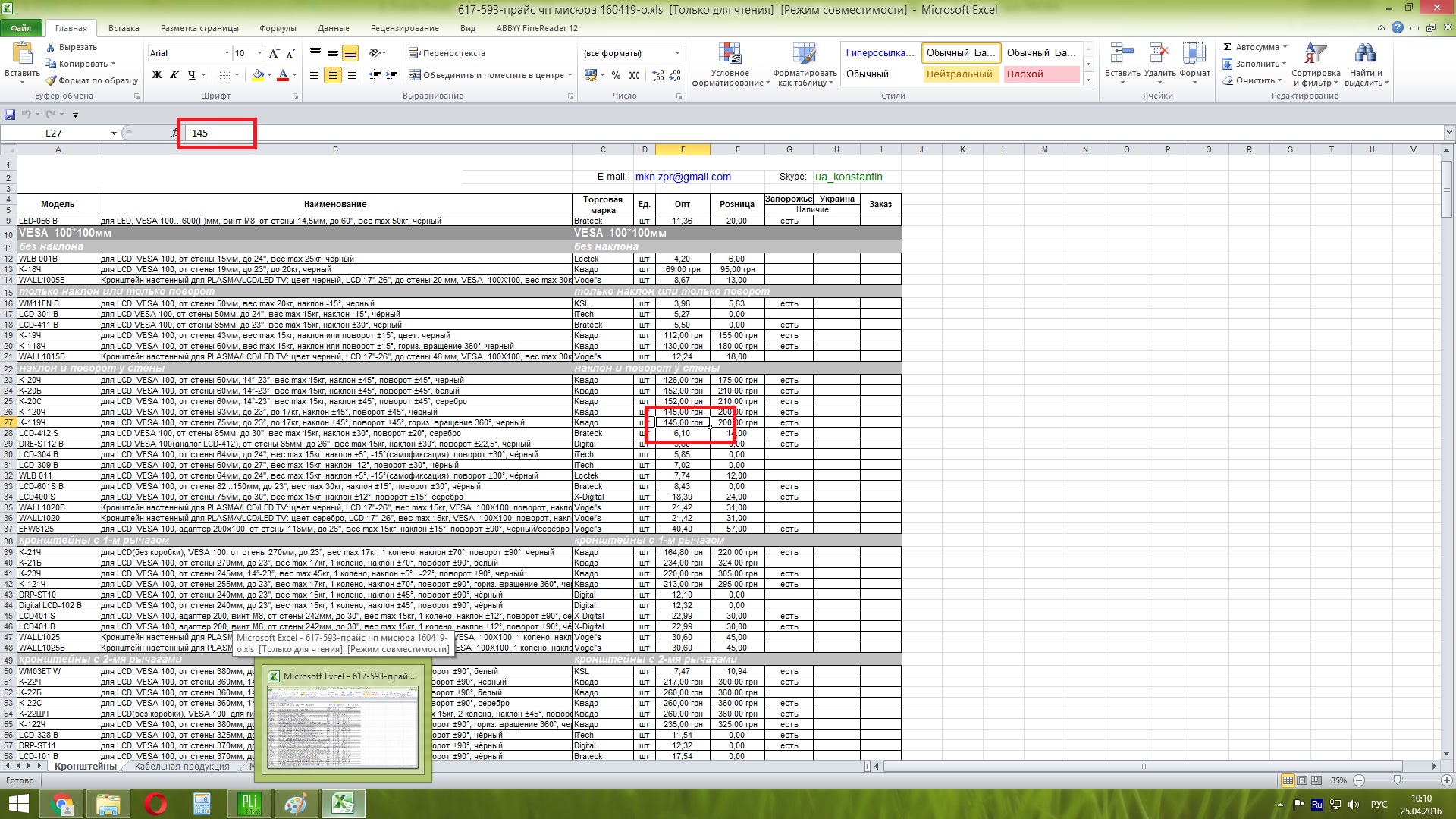Toggle bottom vertical alignment
This screenshot has width=1456, height=819.
point(350,53)
